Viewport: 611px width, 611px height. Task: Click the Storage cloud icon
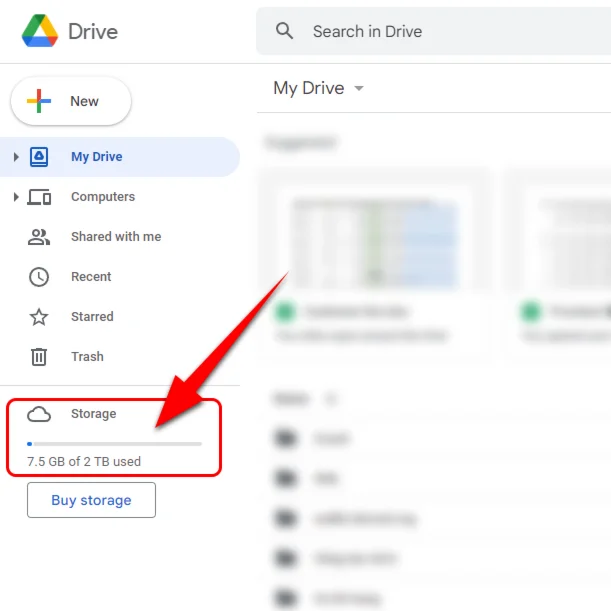click(x=39, y=414)
